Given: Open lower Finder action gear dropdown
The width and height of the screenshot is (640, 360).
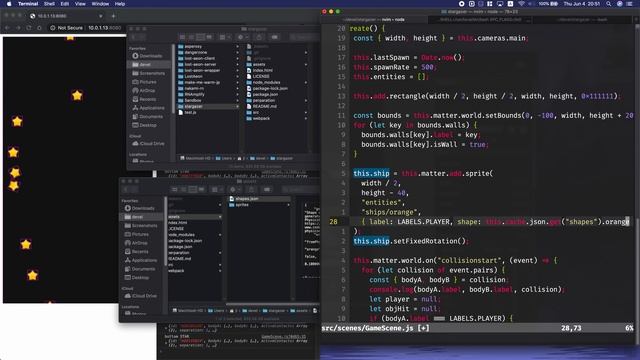Looking at the screenshot, I should coord(235,189).
